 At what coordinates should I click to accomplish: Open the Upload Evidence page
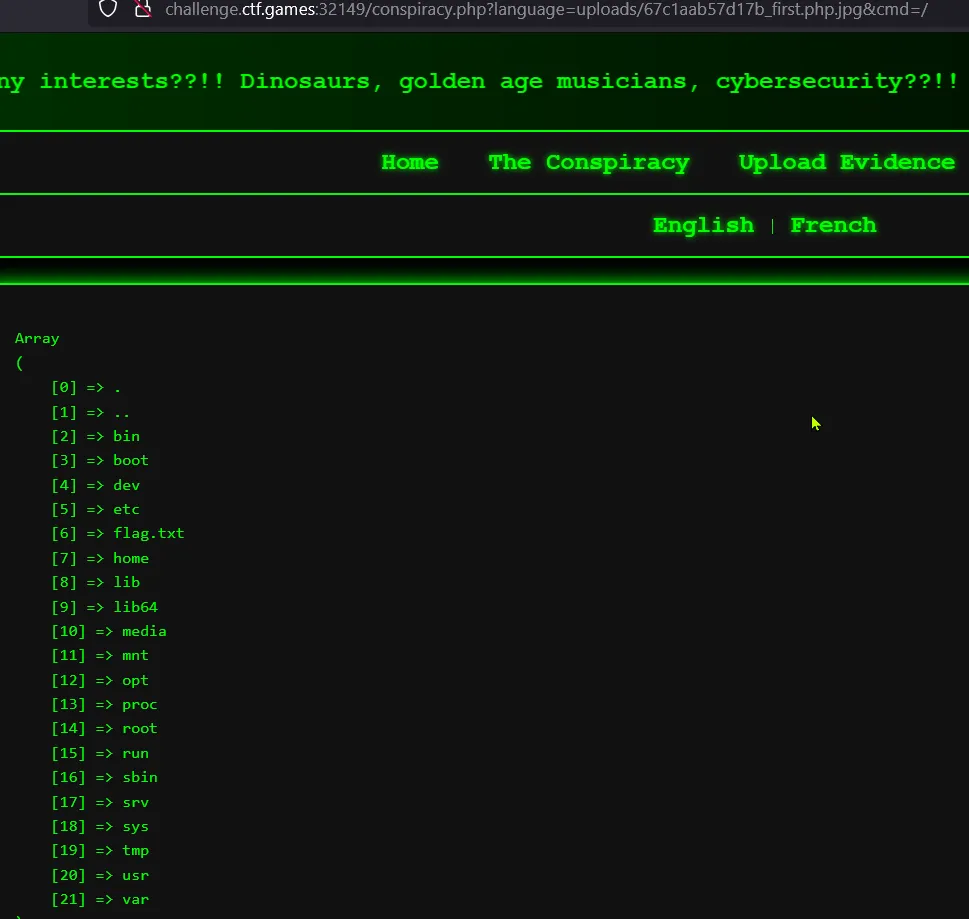pyautogui.click(x=846, y=162)
